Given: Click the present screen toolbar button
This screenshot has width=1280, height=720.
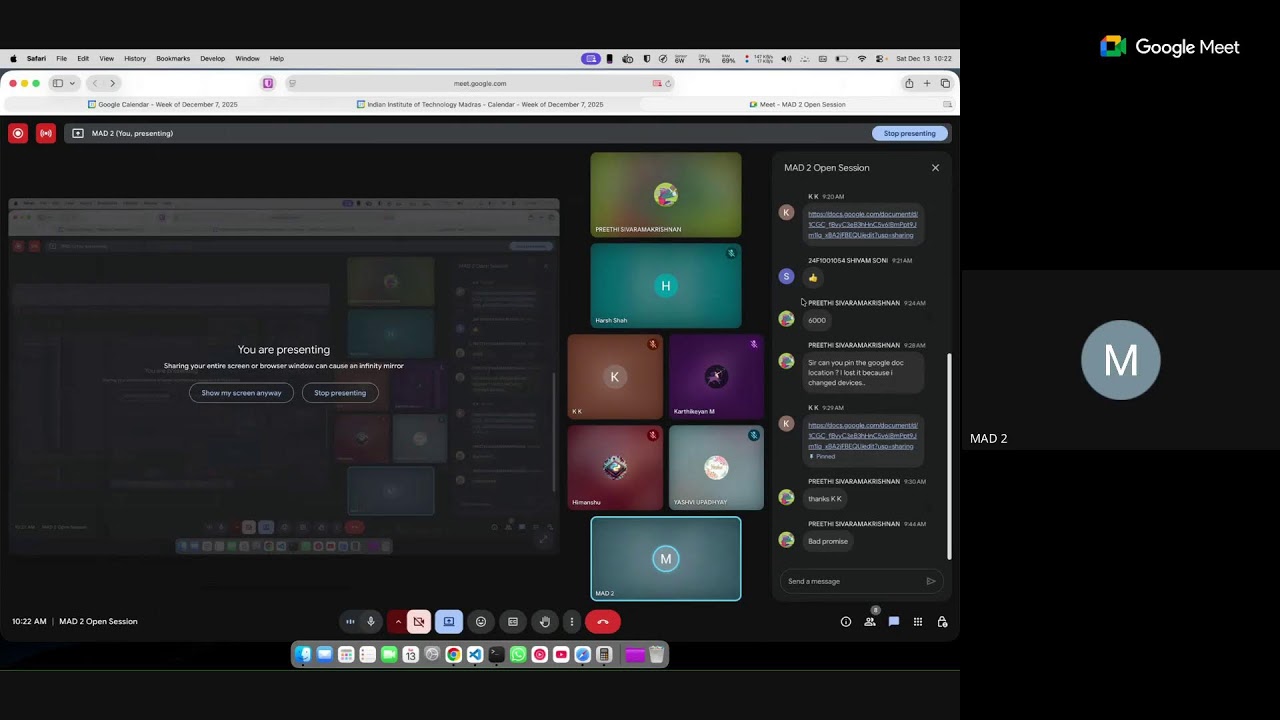Looking at the screenshot, I should tap(449, 622).
